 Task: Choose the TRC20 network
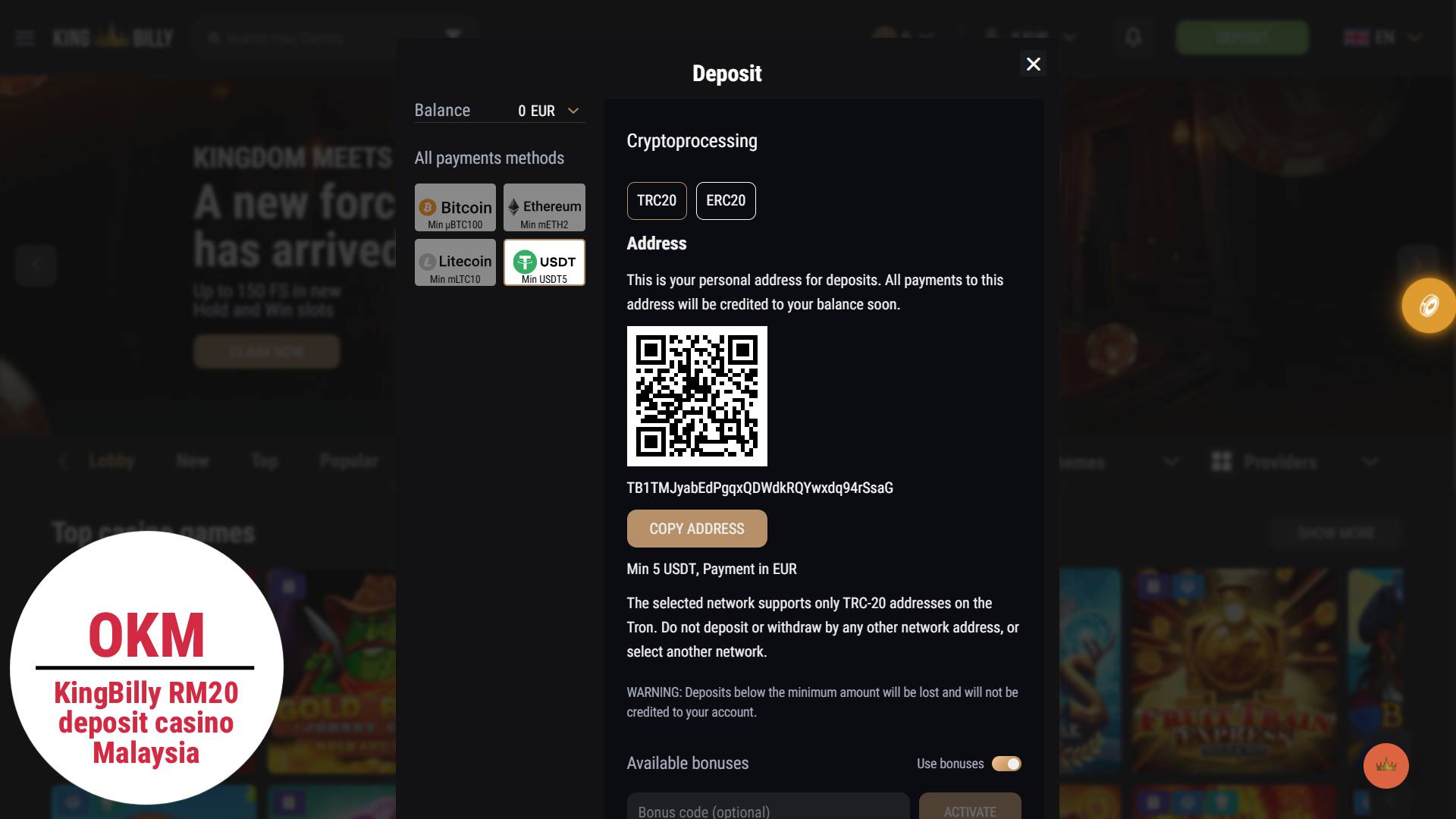657,201
